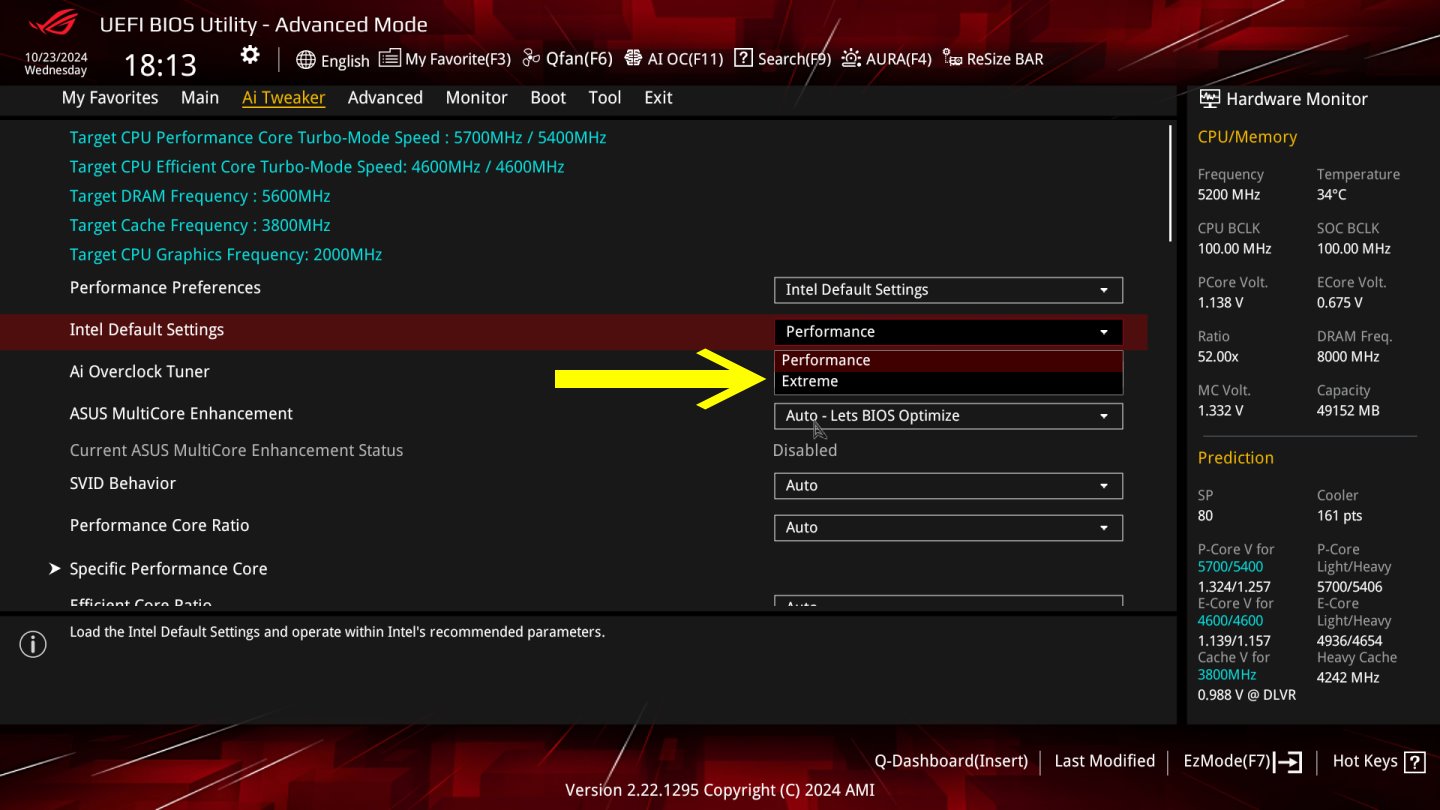Click the 5200 MHz frequency value
Screen dimensions: 1440x810
(x=1229, y=194)
